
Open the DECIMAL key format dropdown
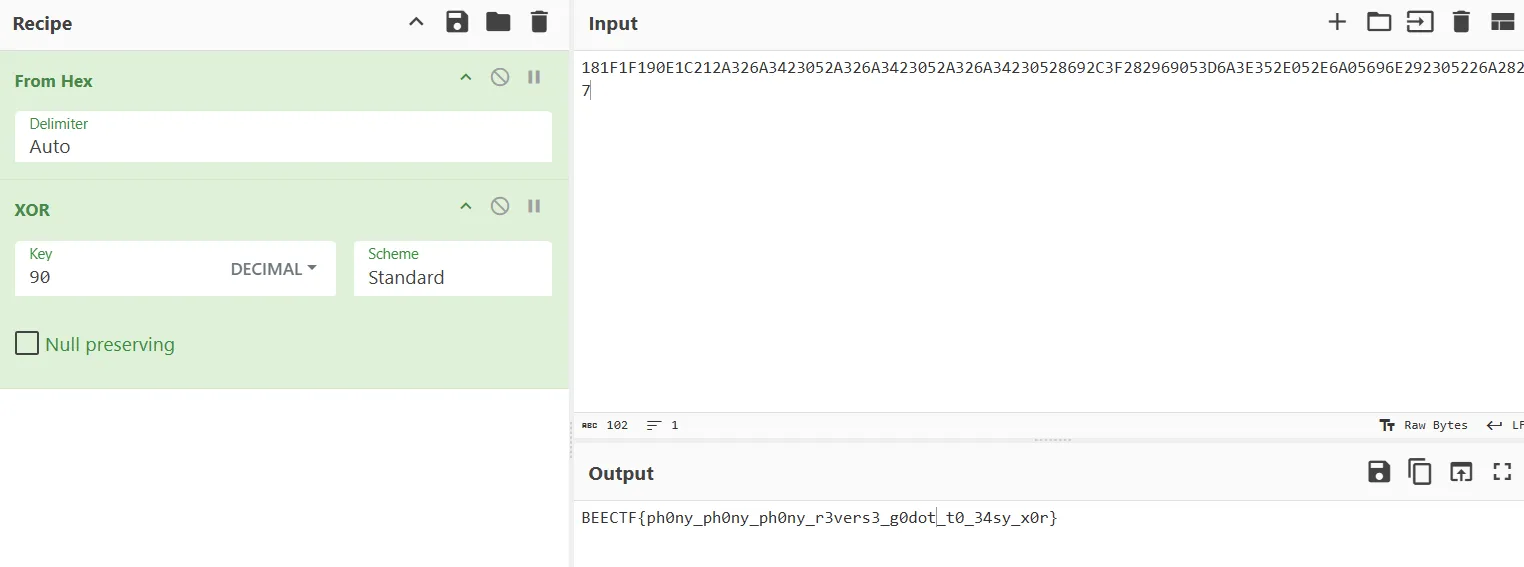273,269
